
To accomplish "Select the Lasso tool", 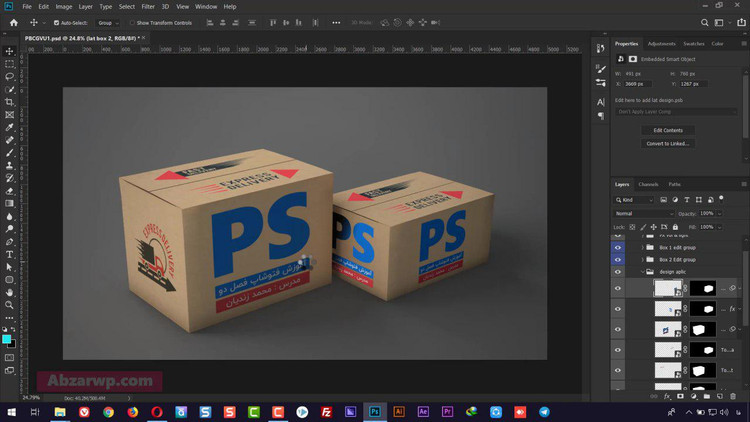I will point(10,76).
